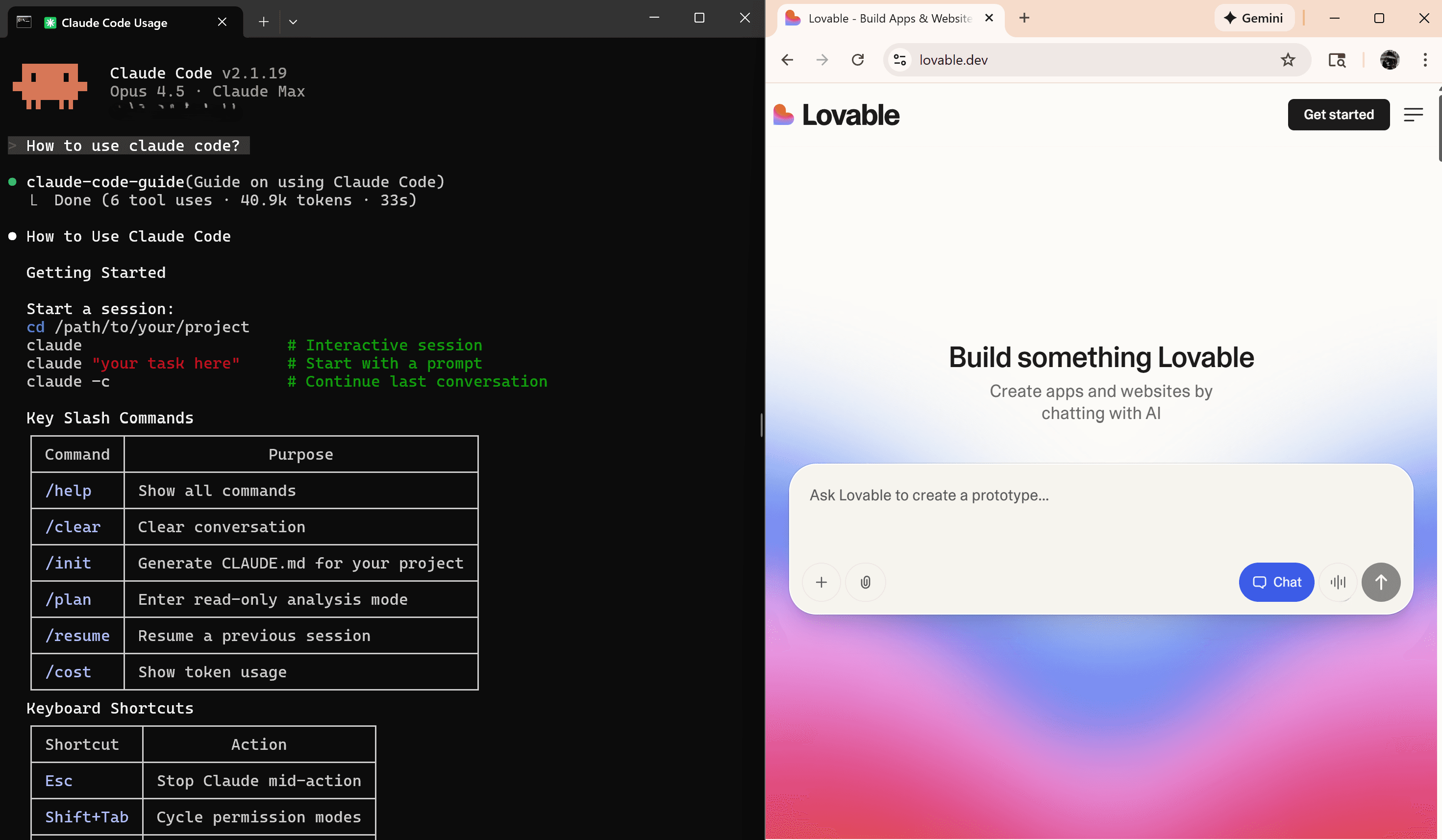1442x840 pixels.
Task: Go back using the browser back arrow
Action: [787, 59]
